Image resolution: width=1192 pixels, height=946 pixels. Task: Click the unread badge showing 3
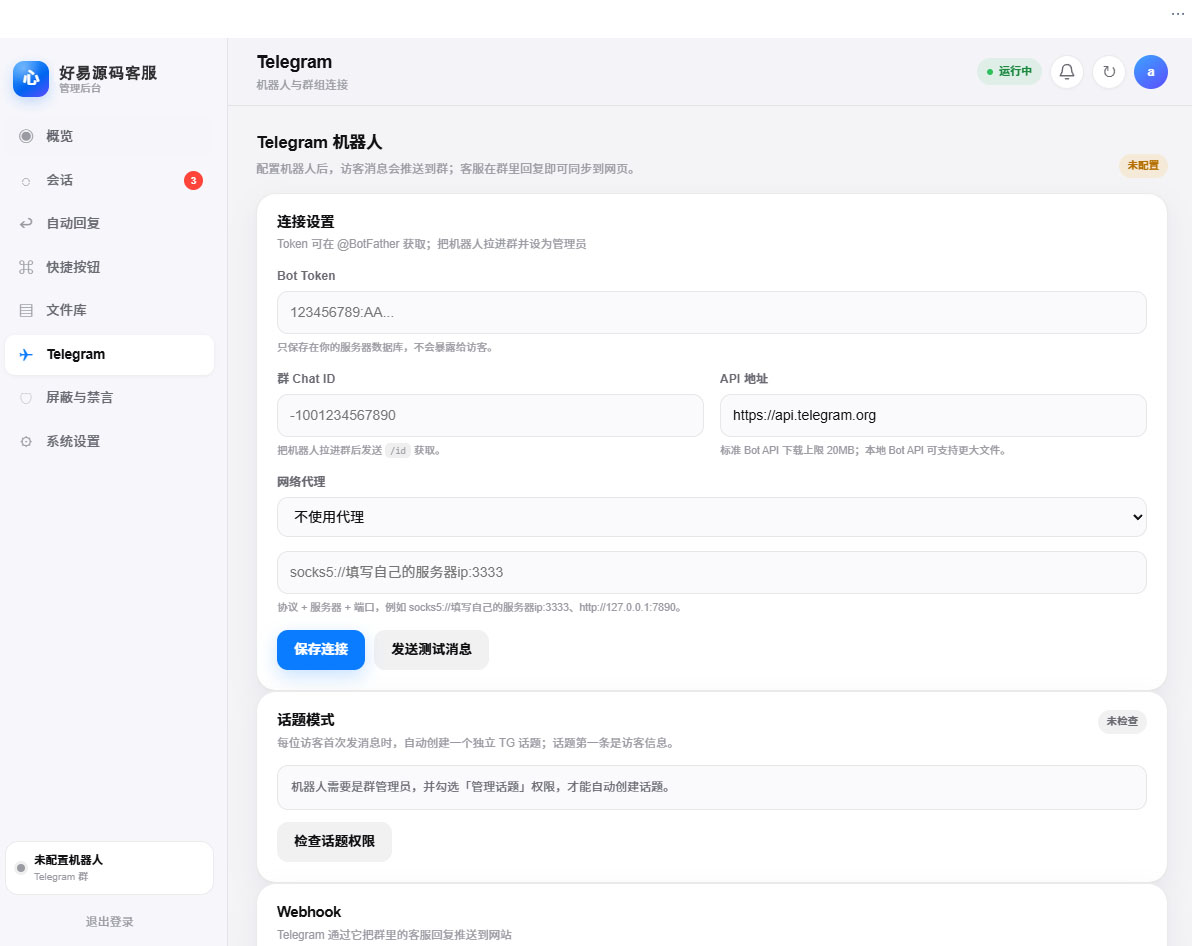click(x=193, y=180)
